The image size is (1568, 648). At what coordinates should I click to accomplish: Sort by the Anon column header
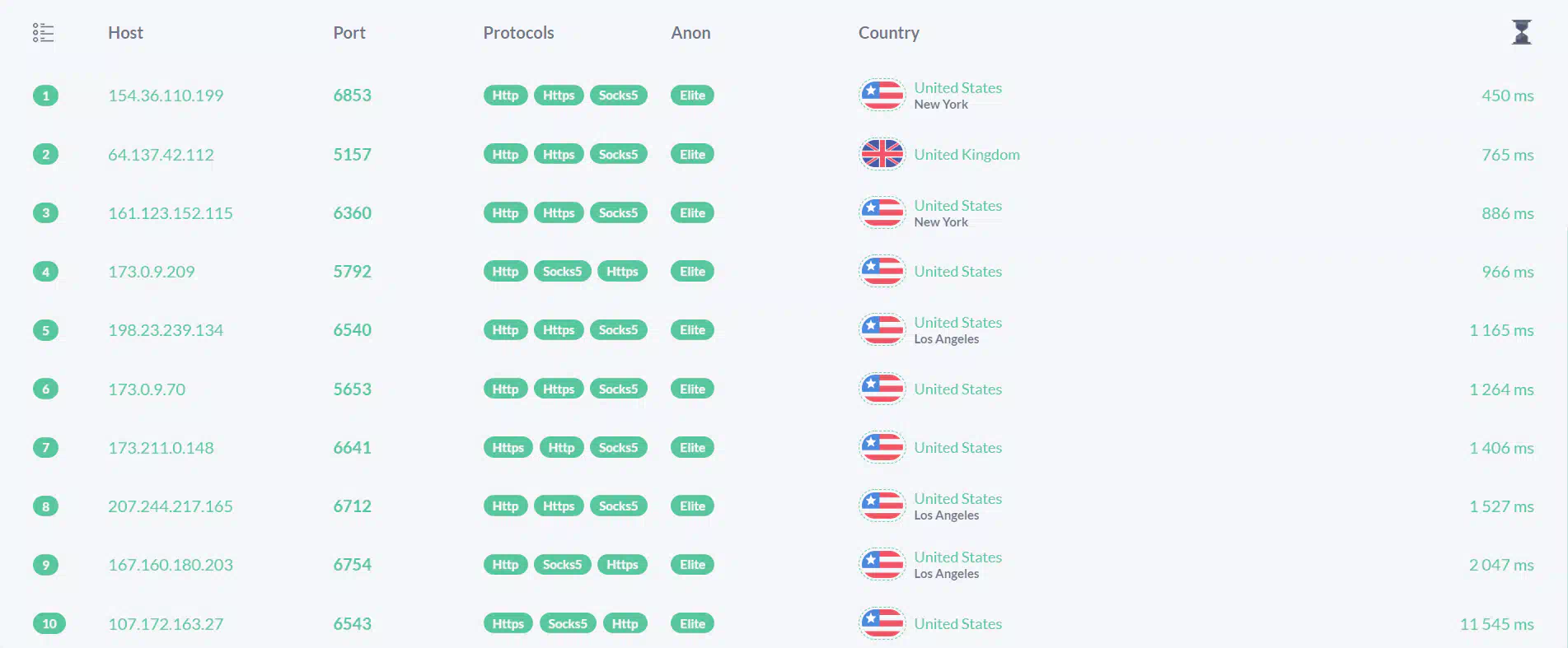(690, 33)
